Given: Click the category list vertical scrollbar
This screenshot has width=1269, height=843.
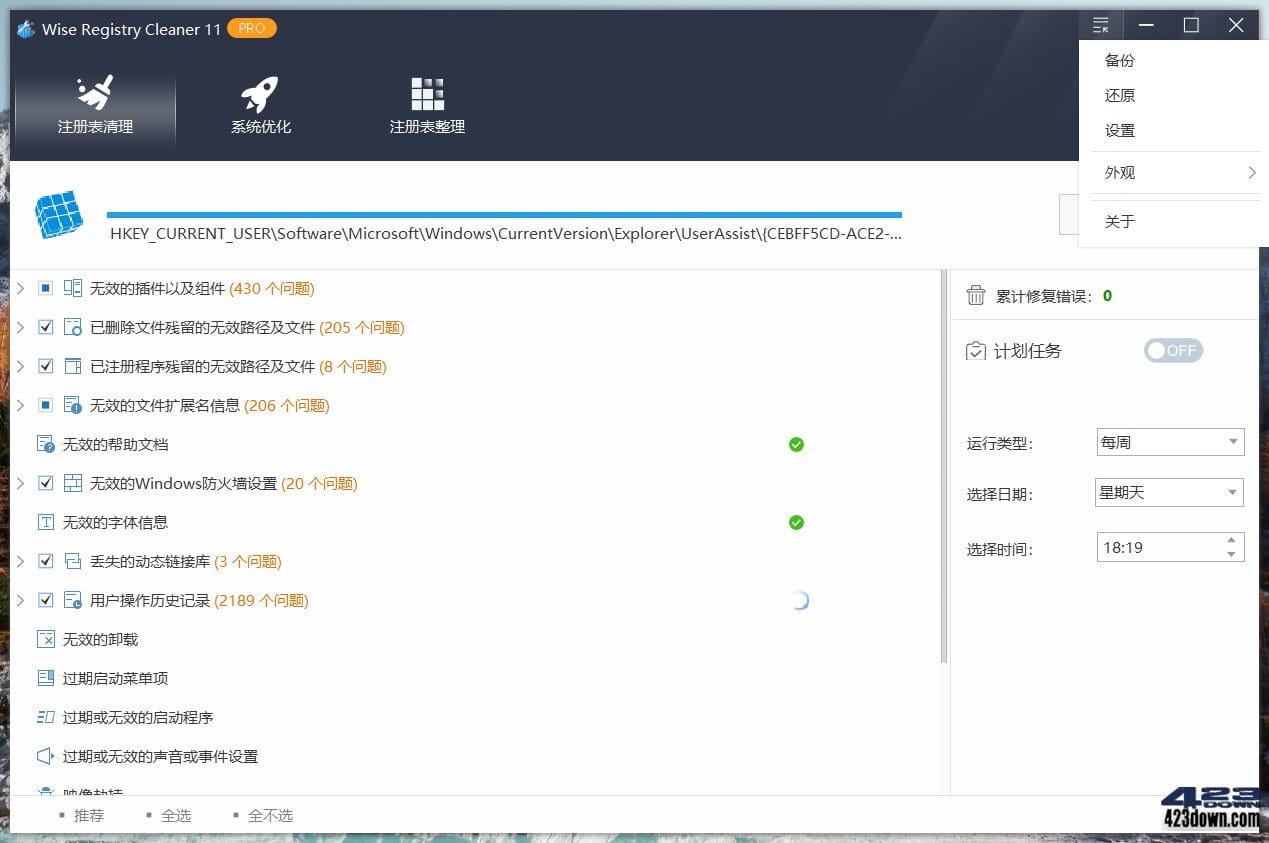Looking at the screenshot, I should click(x=944, y=467).
